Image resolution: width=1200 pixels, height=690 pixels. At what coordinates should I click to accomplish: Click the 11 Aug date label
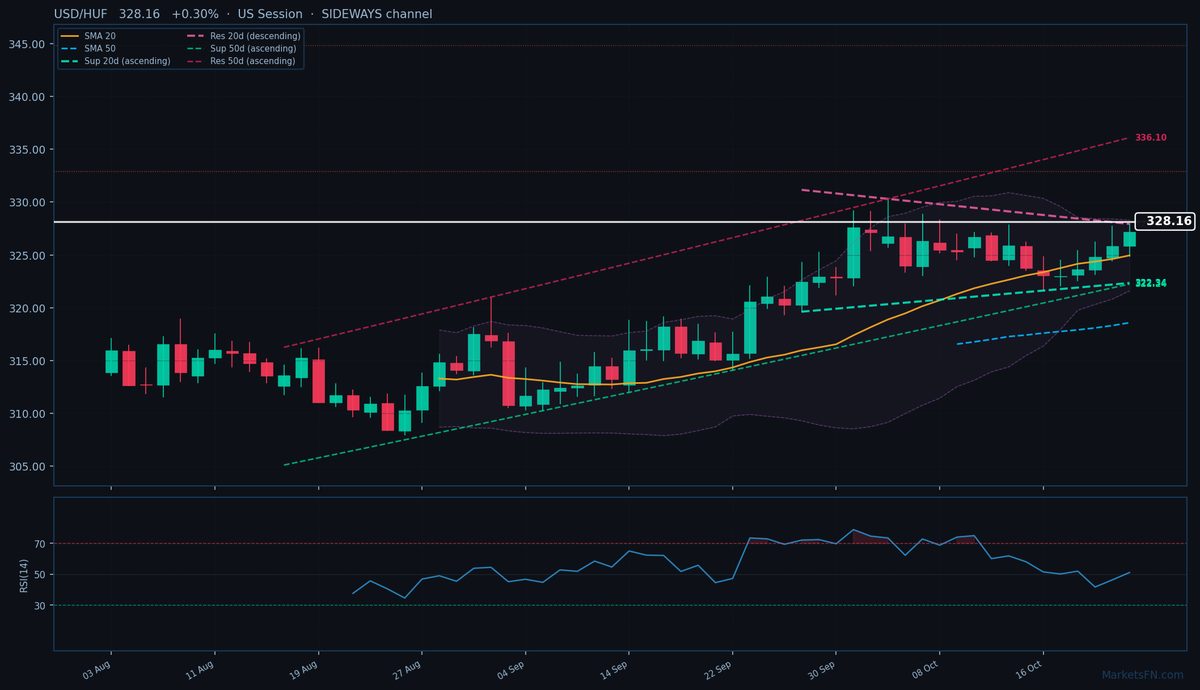pos(200,668)
